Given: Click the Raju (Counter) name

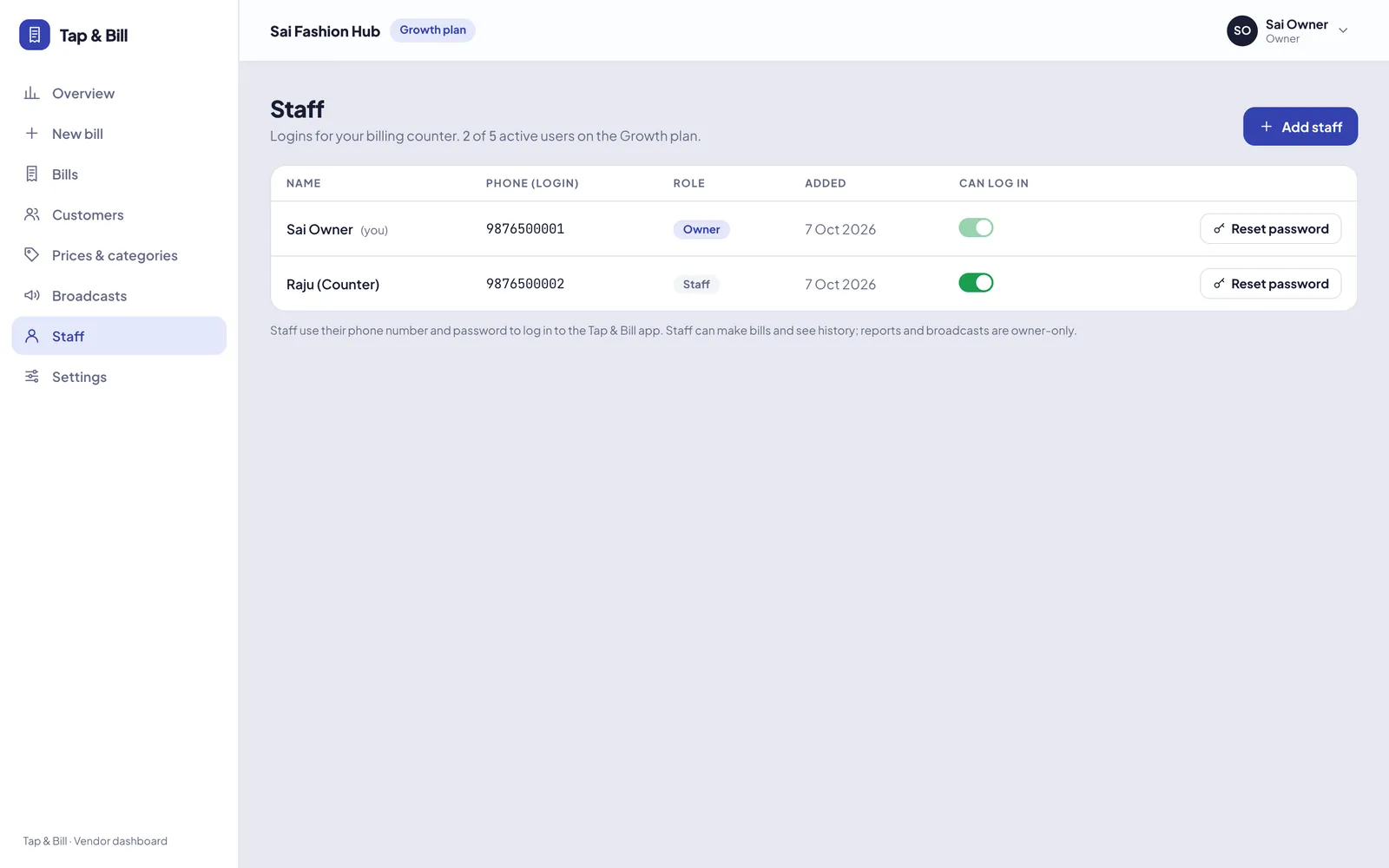Looking at the screenshot, I should [332, 284].
